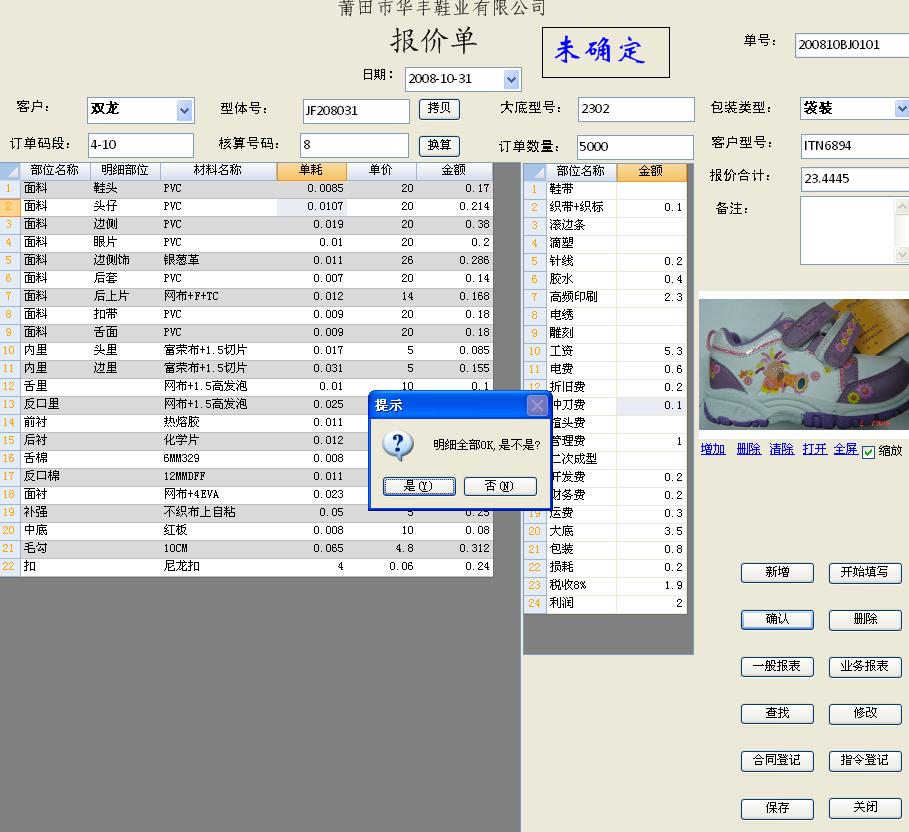The width and height of the screenshot is (909, 832).
Task: Expand the 客户 dropdown list
Action: pos(184,110)
